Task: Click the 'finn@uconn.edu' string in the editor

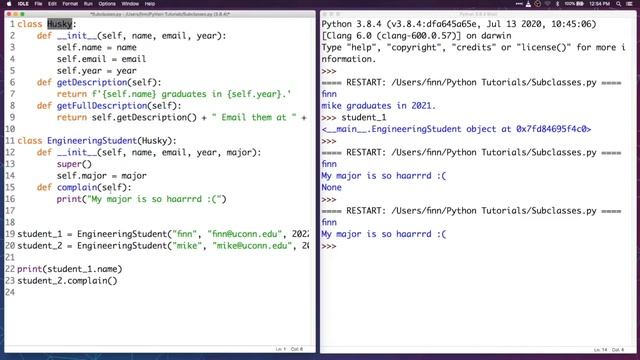Action: pos(244,234)
